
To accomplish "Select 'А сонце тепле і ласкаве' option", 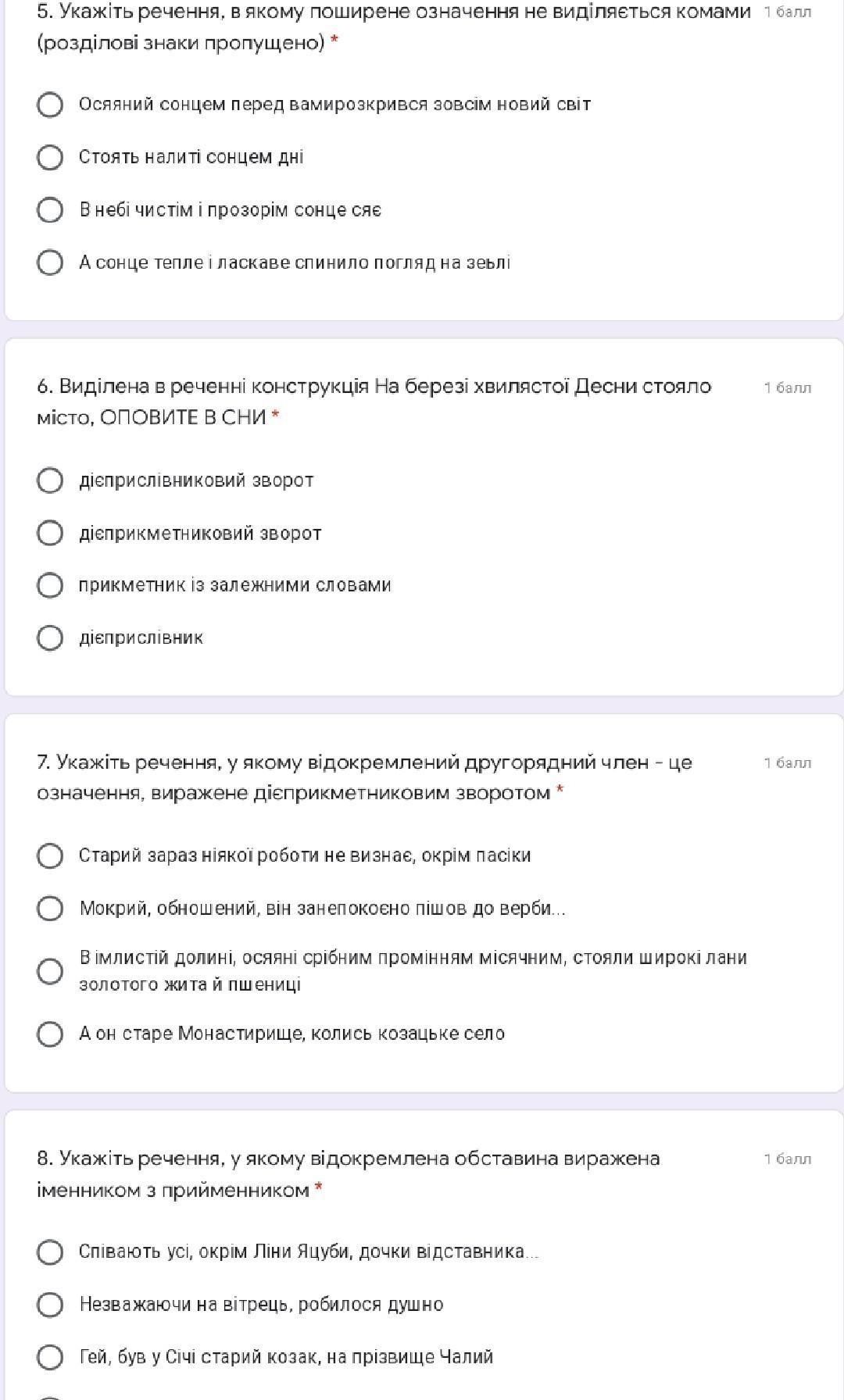I will [x=50, y=262].
